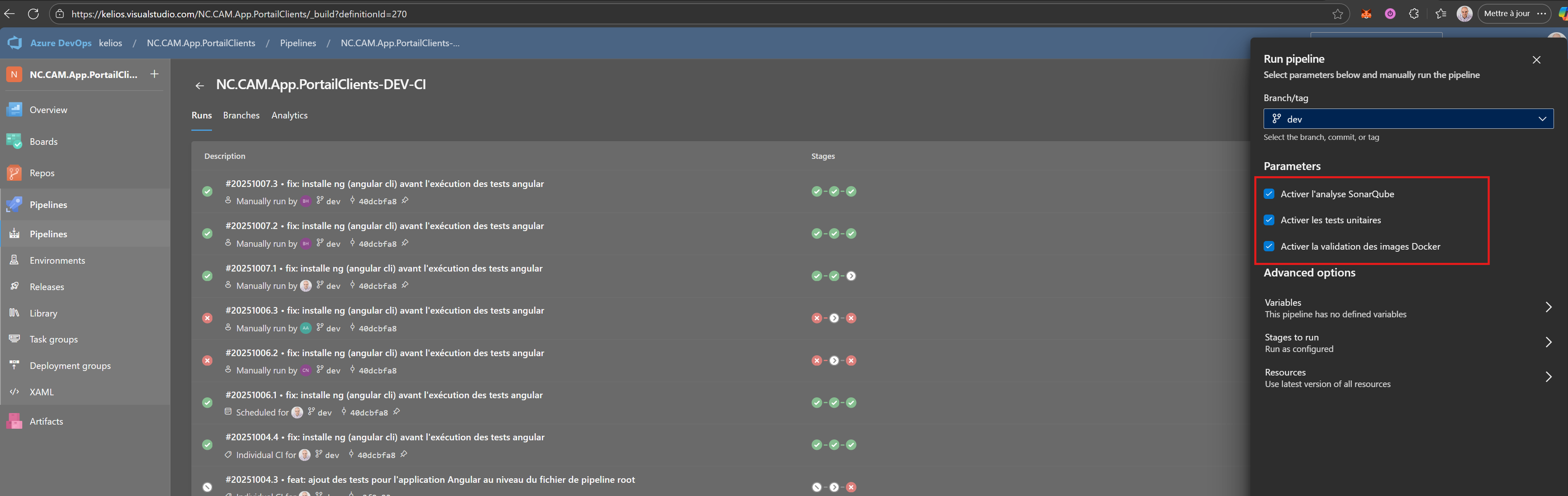Disable Activer la validation des images Docker
The height and width of the screenshot is (496, 1568).
[1269, 246]
